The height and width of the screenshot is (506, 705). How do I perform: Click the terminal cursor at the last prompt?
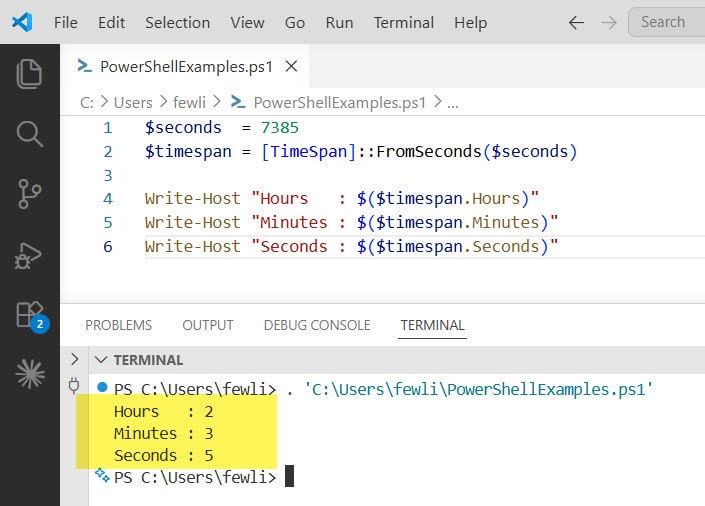290,476
